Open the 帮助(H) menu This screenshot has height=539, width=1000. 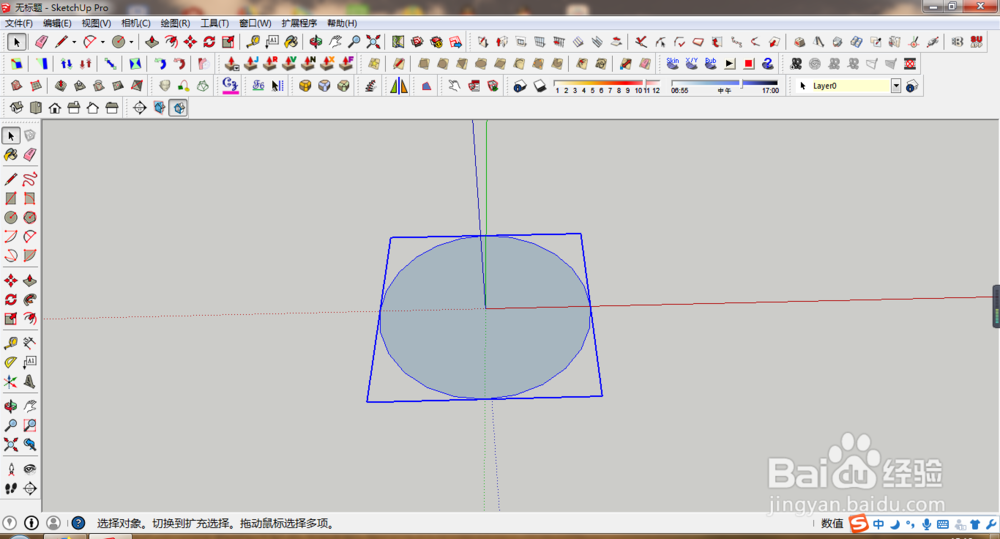(x=342, y=23)
